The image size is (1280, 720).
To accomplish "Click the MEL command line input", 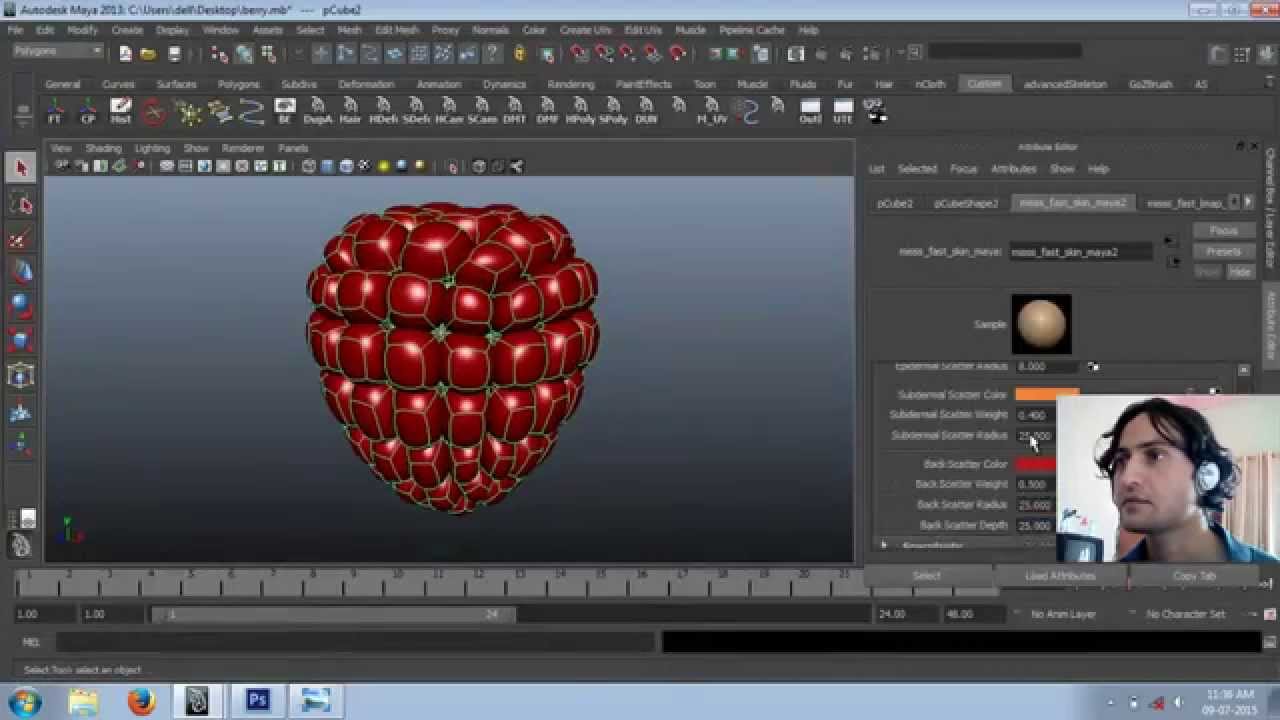I will click(355, 642).
